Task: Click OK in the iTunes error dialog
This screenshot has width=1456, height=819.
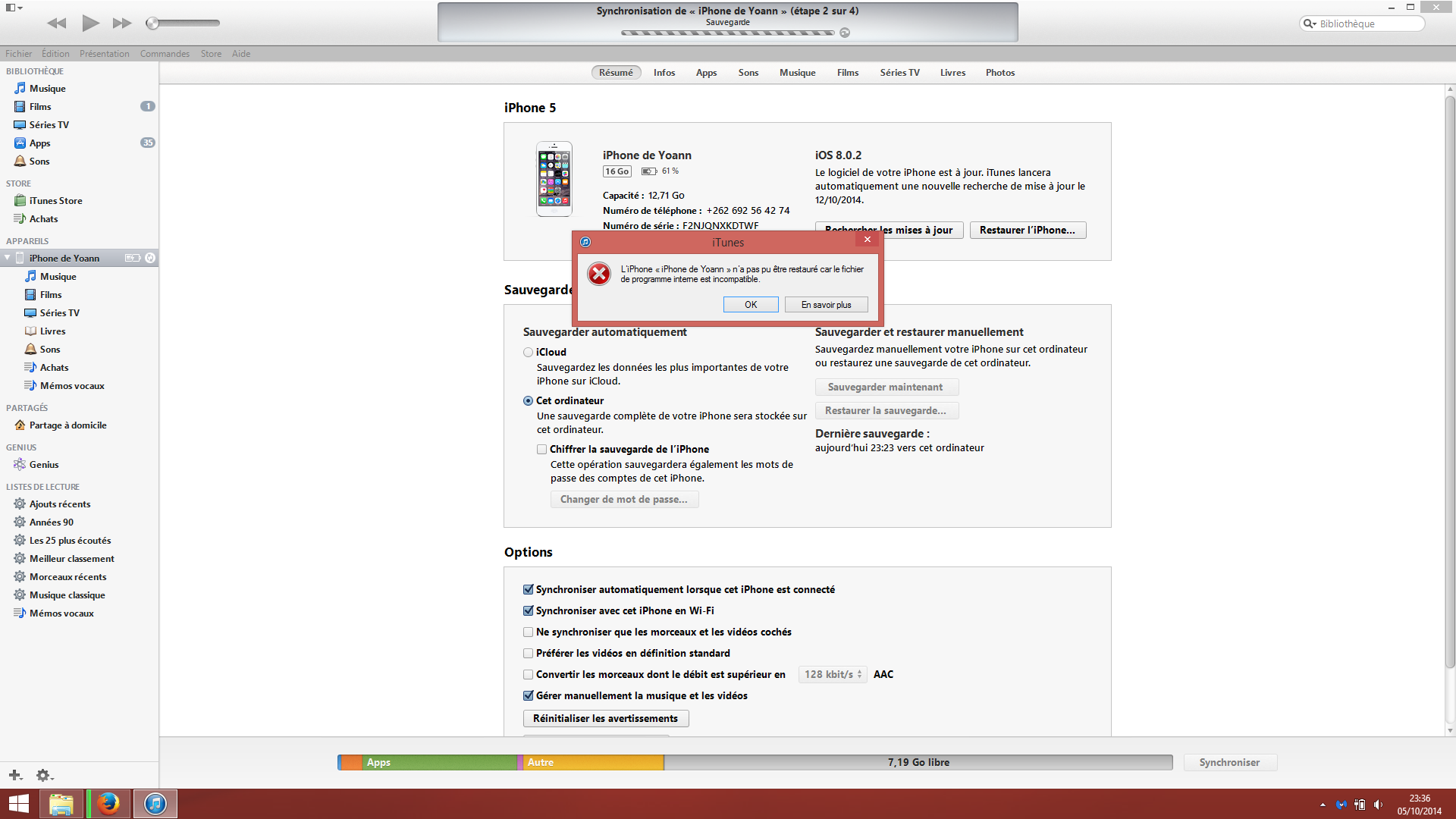Action: [x=751, y=305]
